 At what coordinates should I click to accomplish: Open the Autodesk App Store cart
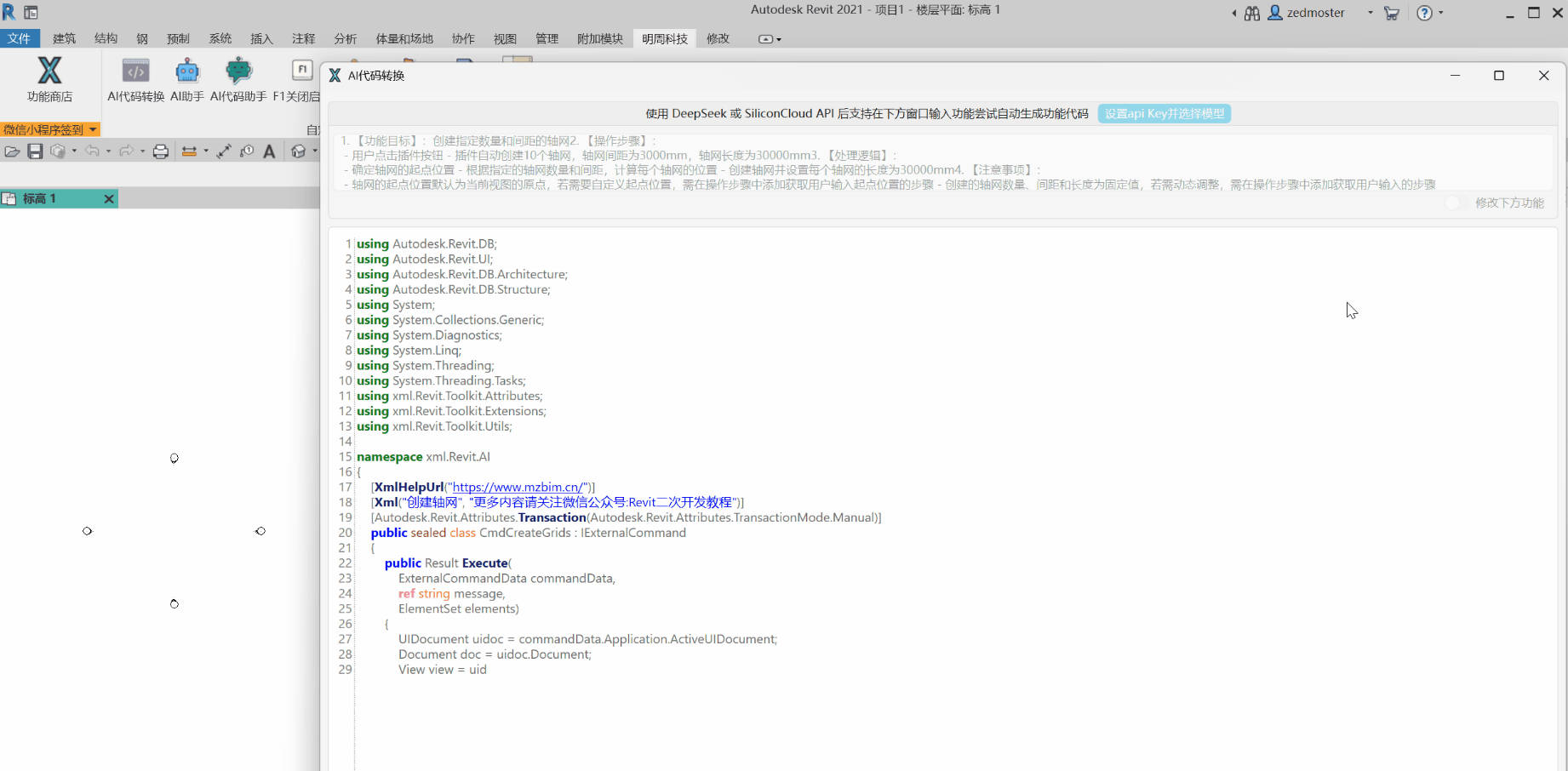coord(1392,13)
